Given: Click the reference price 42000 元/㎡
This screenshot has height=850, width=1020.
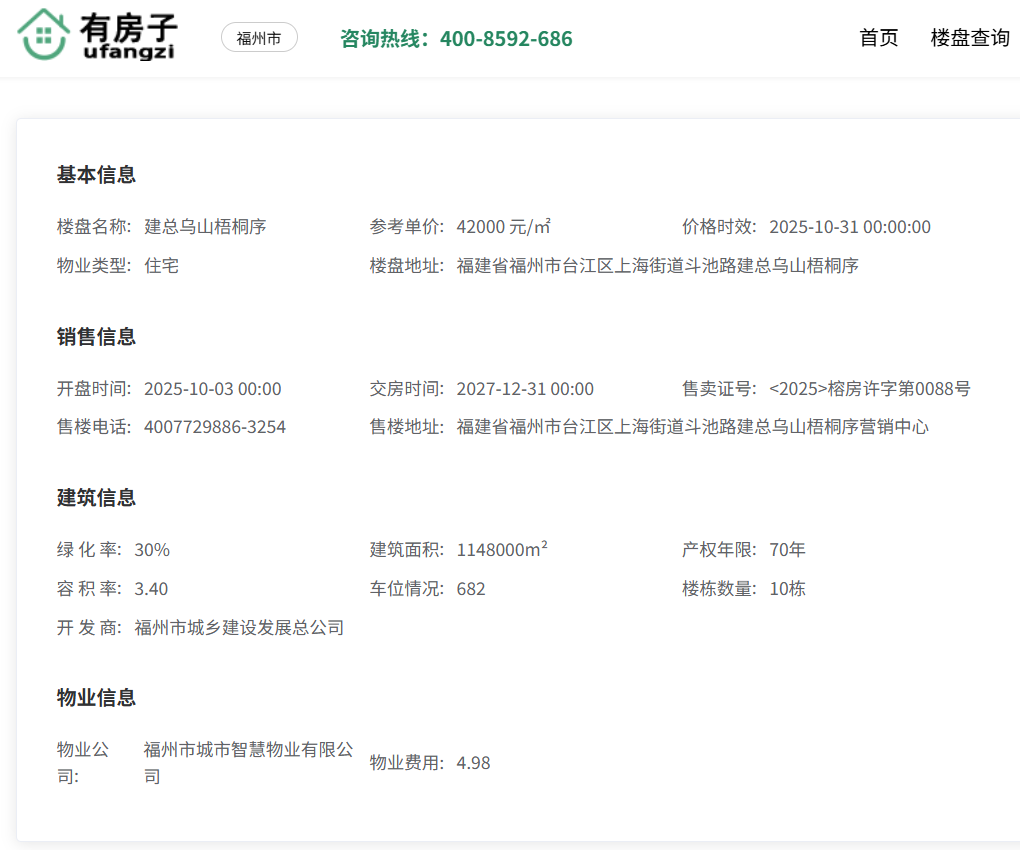Looking at the screenshot, I should point(503,227).
